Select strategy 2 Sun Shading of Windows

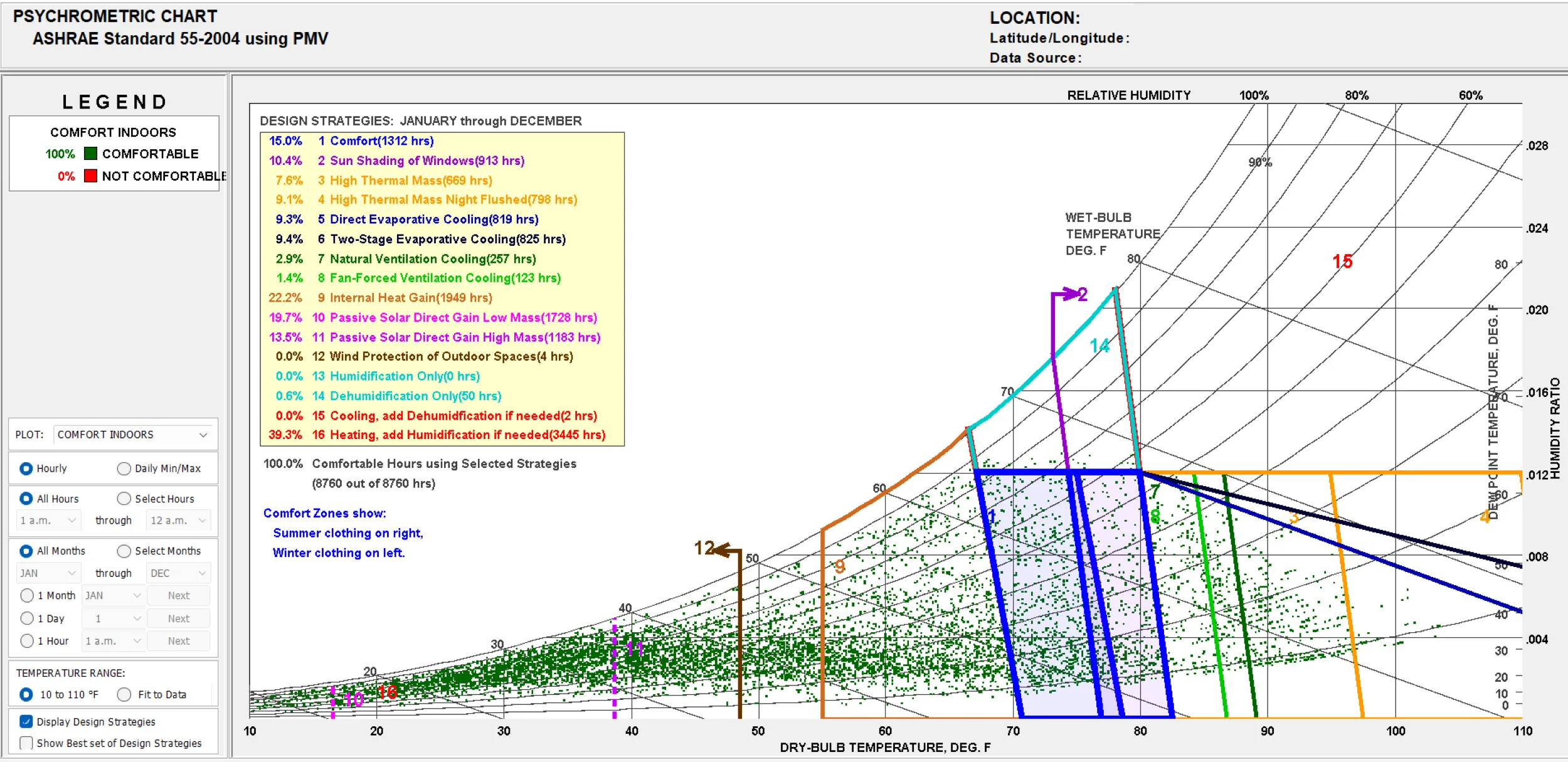[x=396, y=161]
